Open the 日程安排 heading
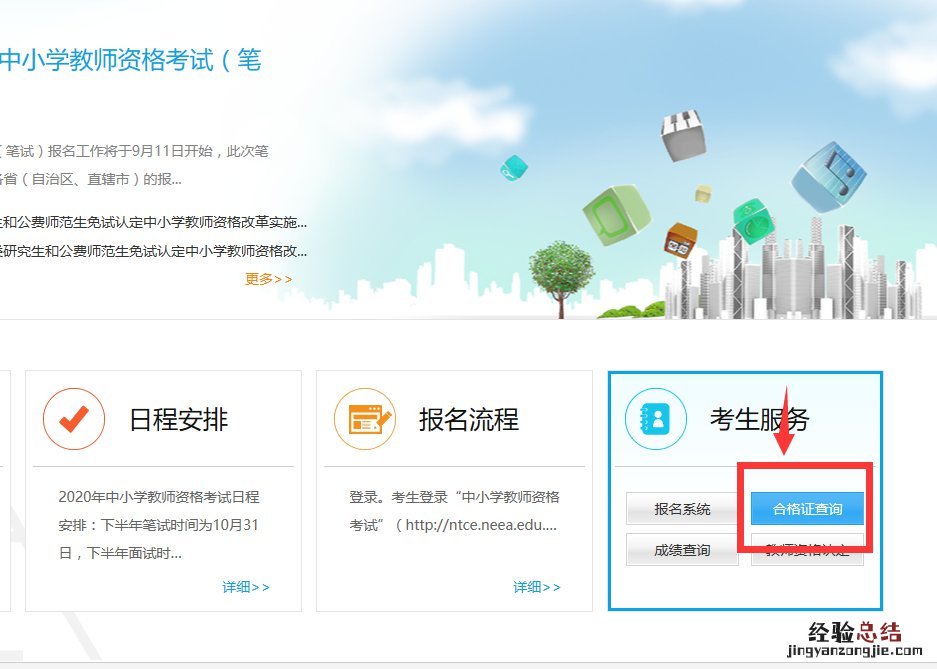 click(x=179, y=419)
